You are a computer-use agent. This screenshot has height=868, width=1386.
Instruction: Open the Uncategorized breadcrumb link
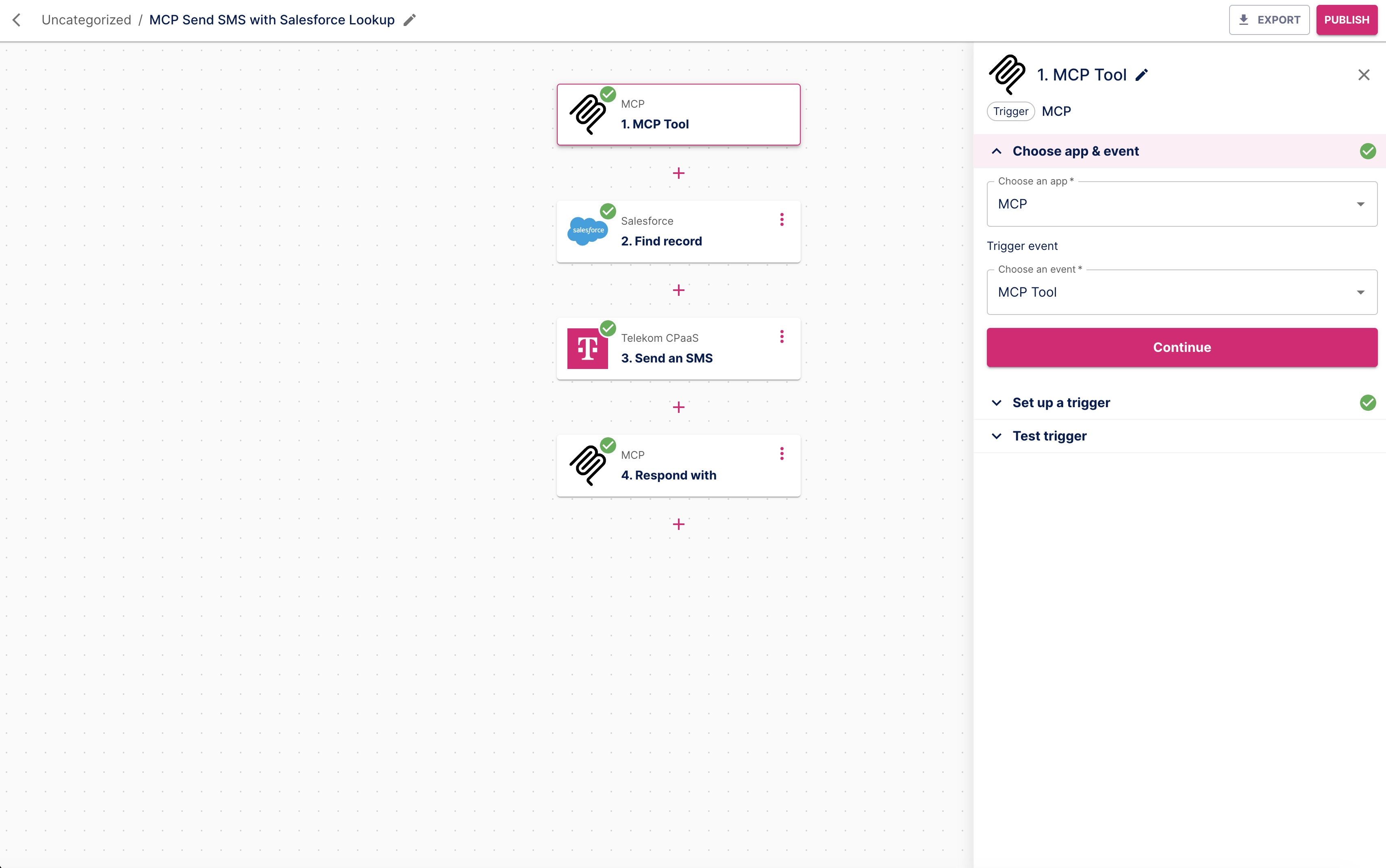coord(86,20)
